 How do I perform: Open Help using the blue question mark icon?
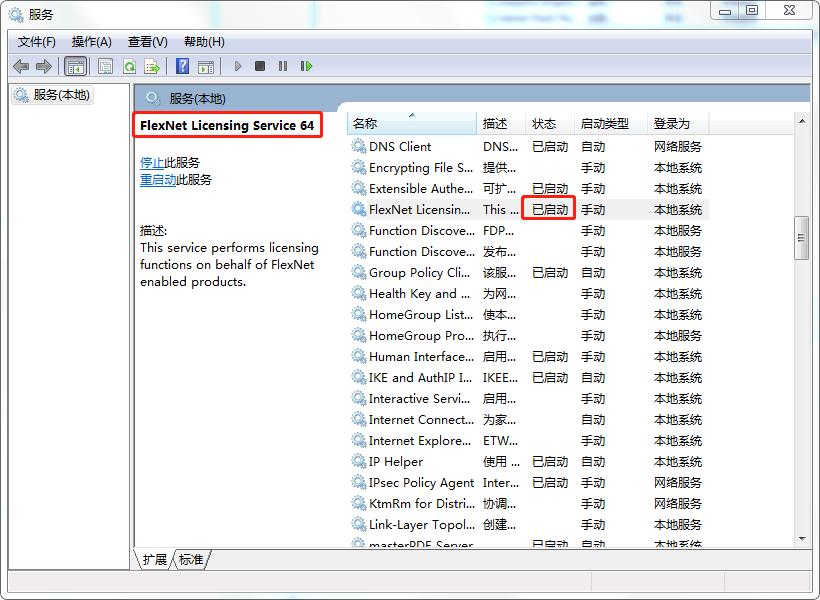pyautogui.click(x=182, y=66)
